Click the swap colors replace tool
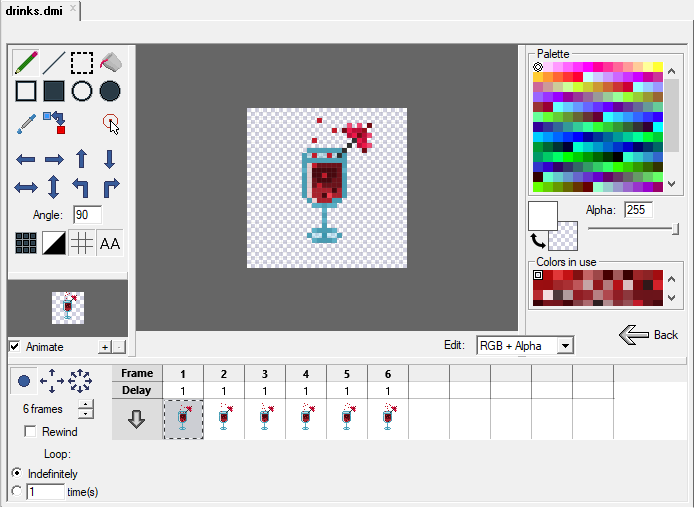The height and width of the screenshot is (508, 694). click(x=54, y=123)
